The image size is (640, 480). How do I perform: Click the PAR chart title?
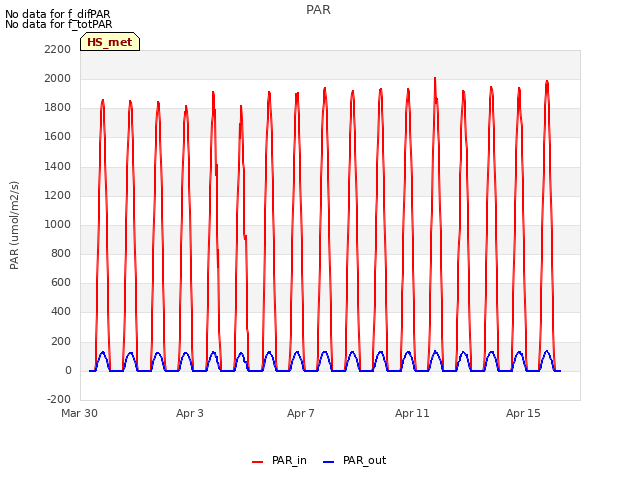(318, 10)
